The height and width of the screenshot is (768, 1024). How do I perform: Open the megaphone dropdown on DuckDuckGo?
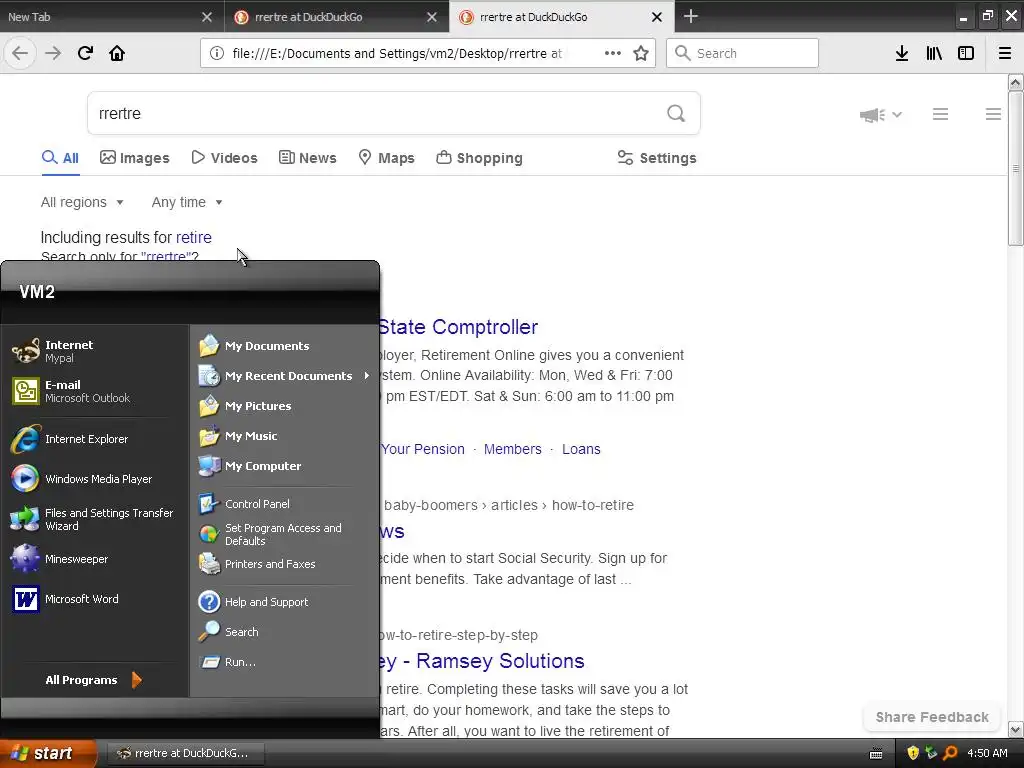pyautogui.click(x=880, y=115)
